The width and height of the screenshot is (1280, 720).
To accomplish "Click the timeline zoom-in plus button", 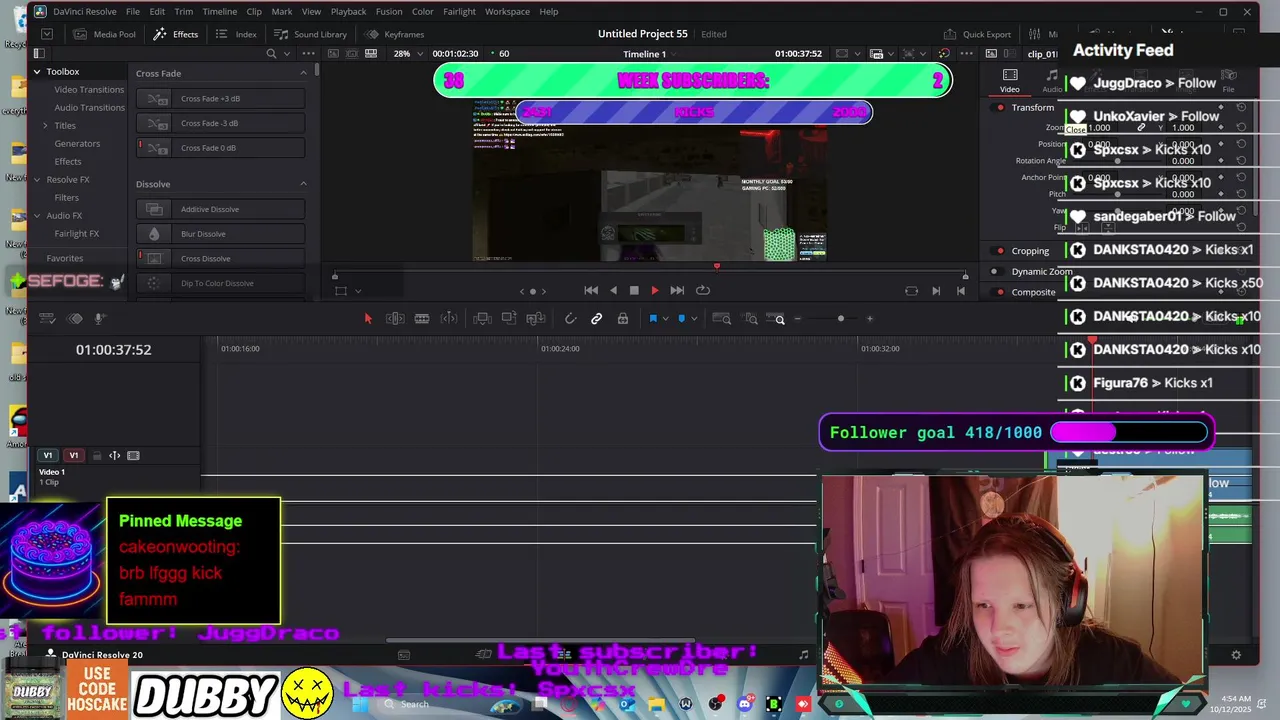I will tap(870, 319).
